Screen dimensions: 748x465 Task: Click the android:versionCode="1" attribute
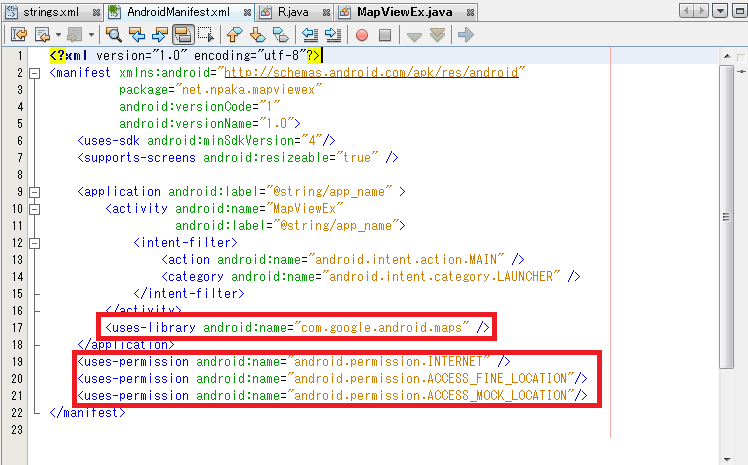pyautogui.click(x=199, y=106)
